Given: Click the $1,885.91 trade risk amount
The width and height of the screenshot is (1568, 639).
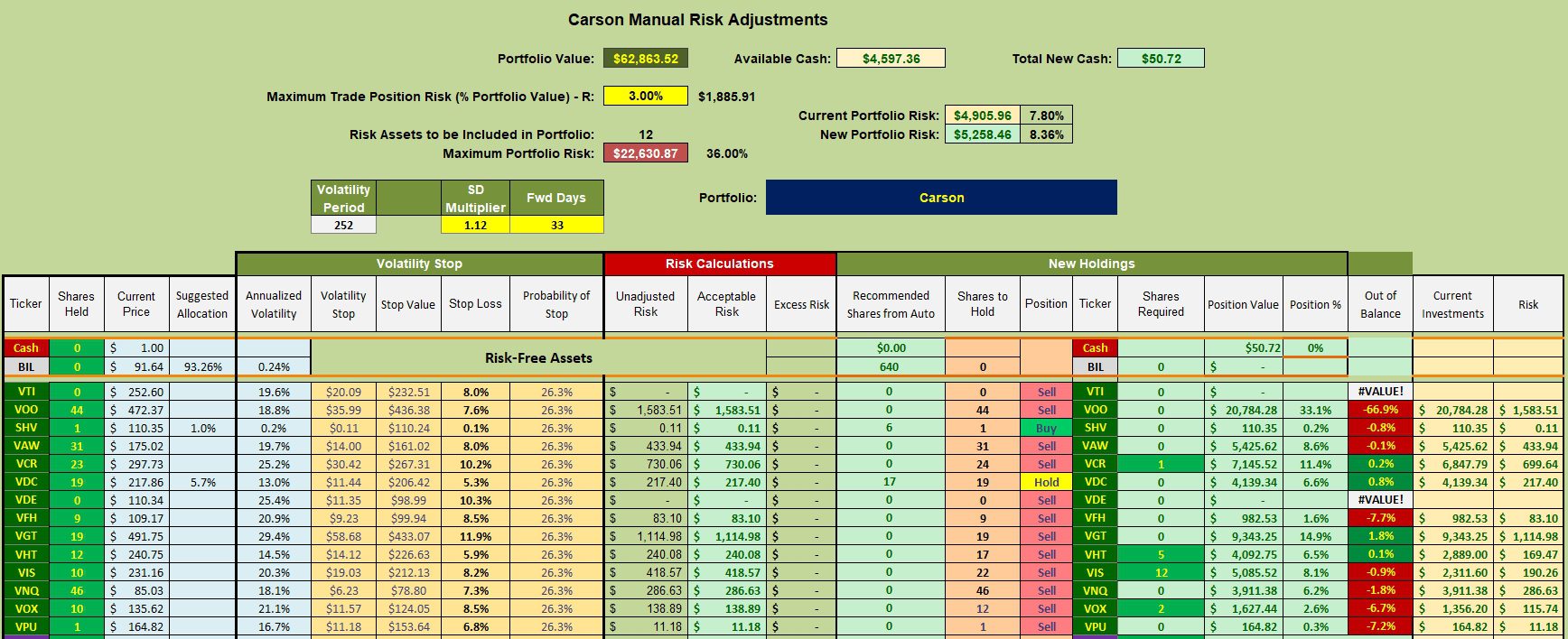Looking at the screenshot, I should coord(727,96).
